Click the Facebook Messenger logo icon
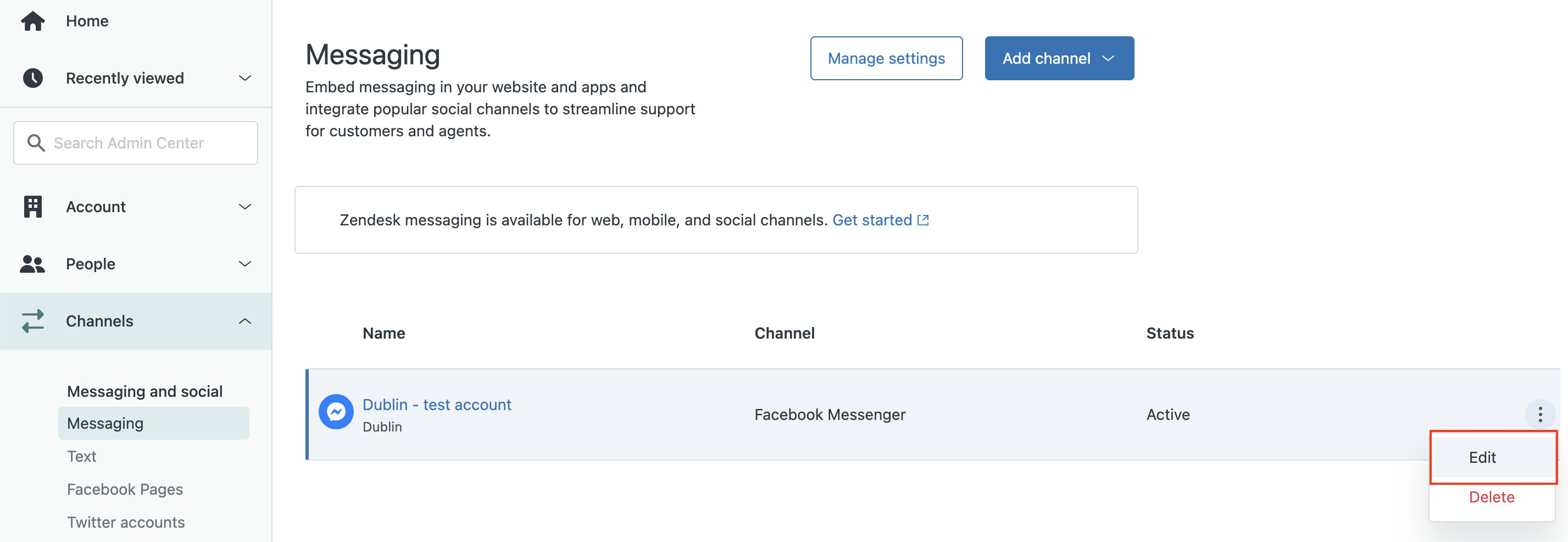The width and height of the screenshot is (1568, 542). 336,412
